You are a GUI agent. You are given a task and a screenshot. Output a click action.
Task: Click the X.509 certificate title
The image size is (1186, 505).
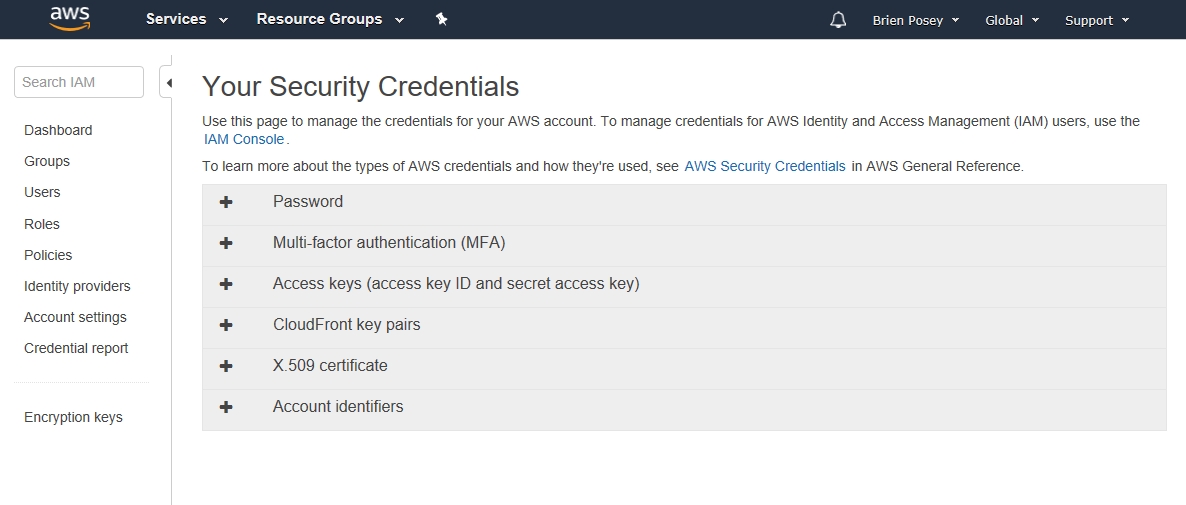[x=330, y=365]
